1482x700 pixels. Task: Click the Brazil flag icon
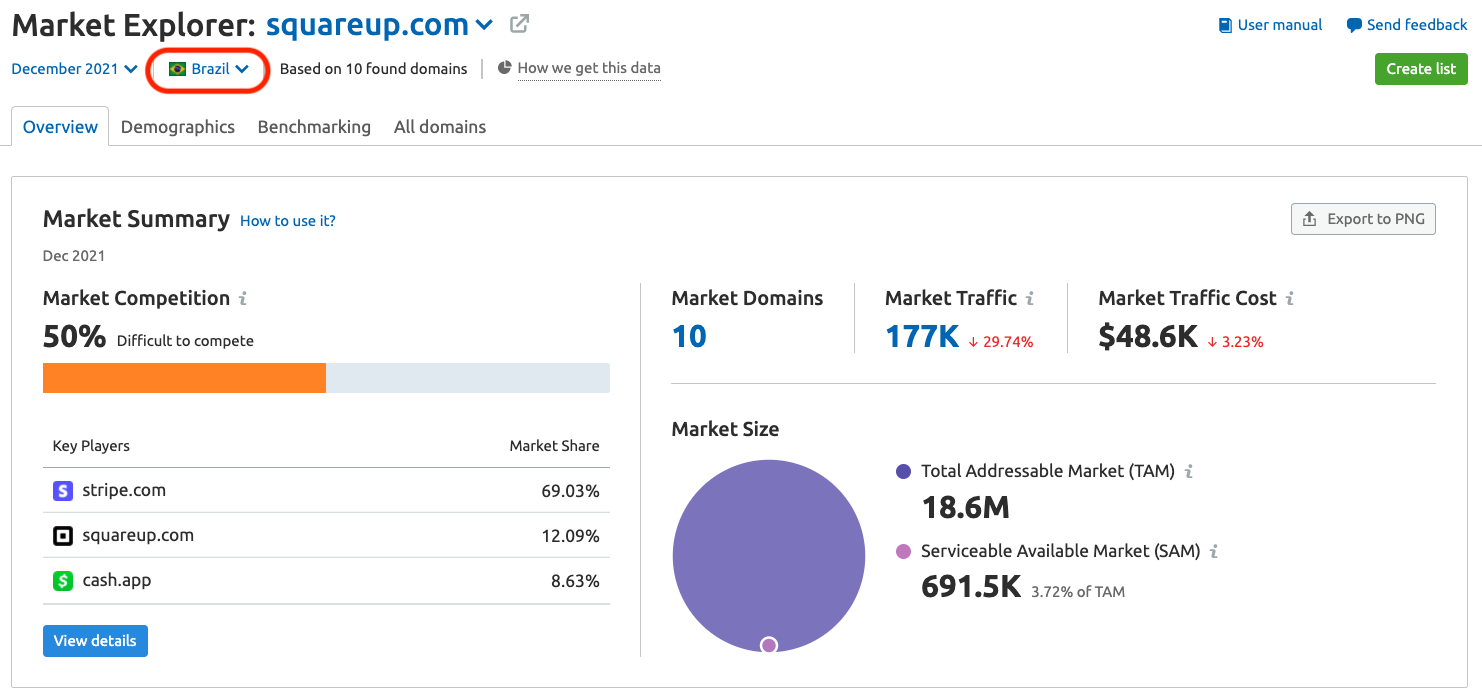coord(178,69)
